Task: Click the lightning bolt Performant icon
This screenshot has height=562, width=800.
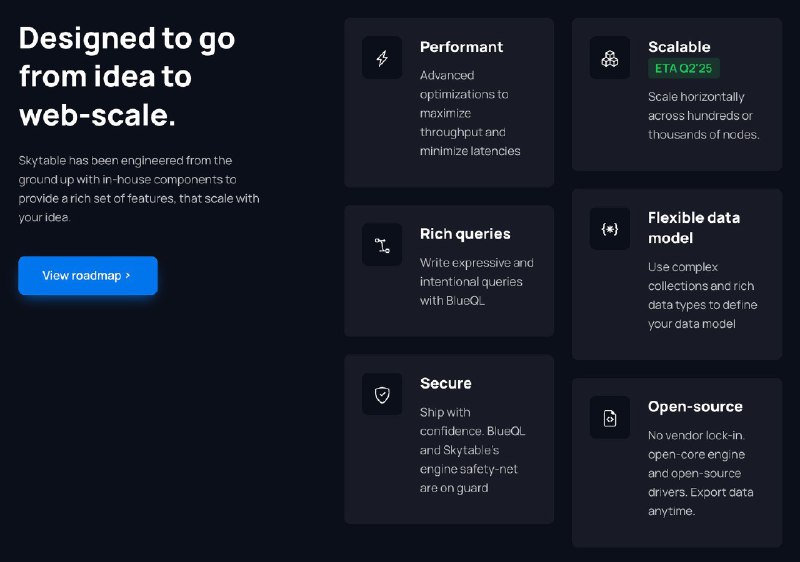Action: pos(382,58)
